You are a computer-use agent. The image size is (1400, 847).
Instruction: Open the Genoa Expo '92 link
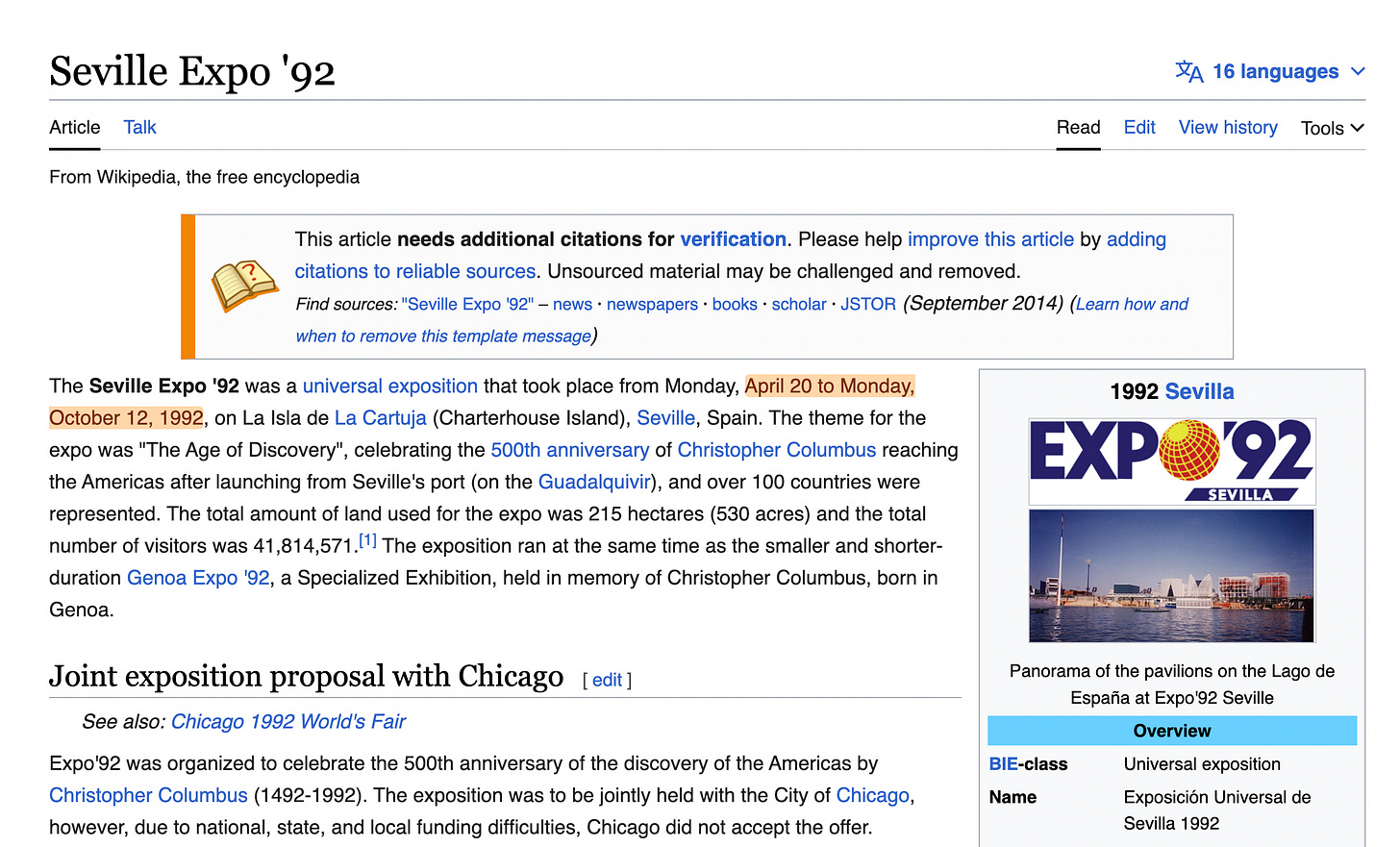pyautogui.click(x=198, y=578)
